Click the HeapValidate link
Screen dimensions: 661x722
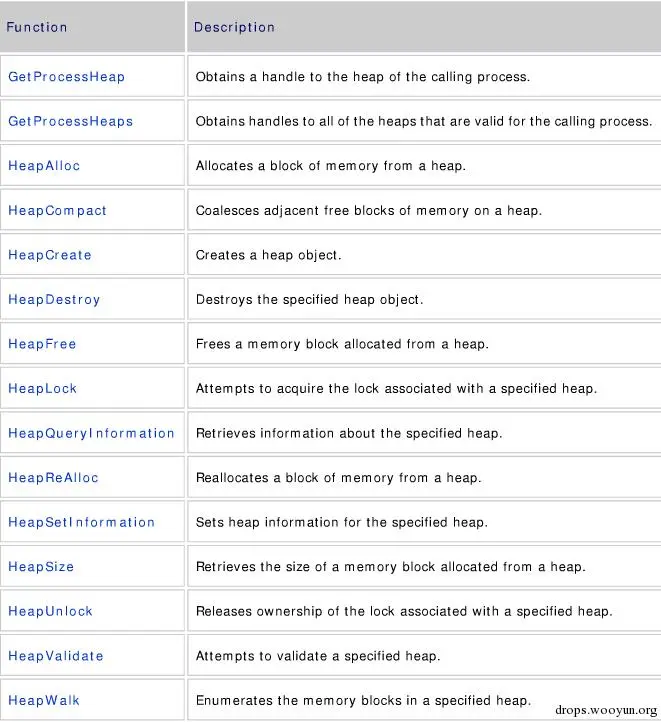tap(56, 656)
